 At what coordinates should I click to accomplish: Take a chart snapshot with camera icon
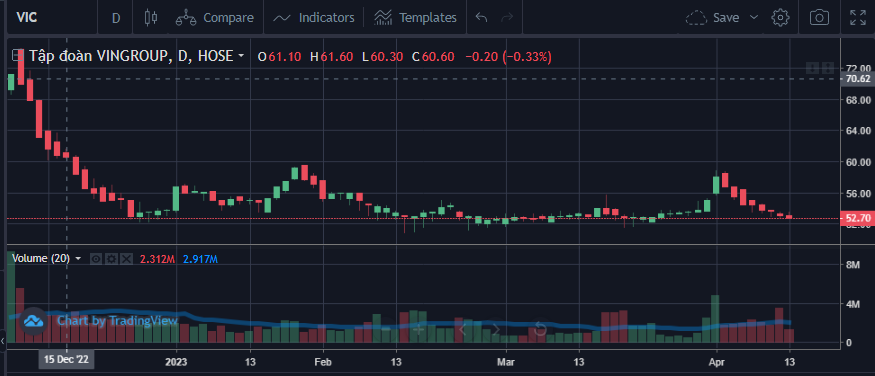tap(819, 18)
